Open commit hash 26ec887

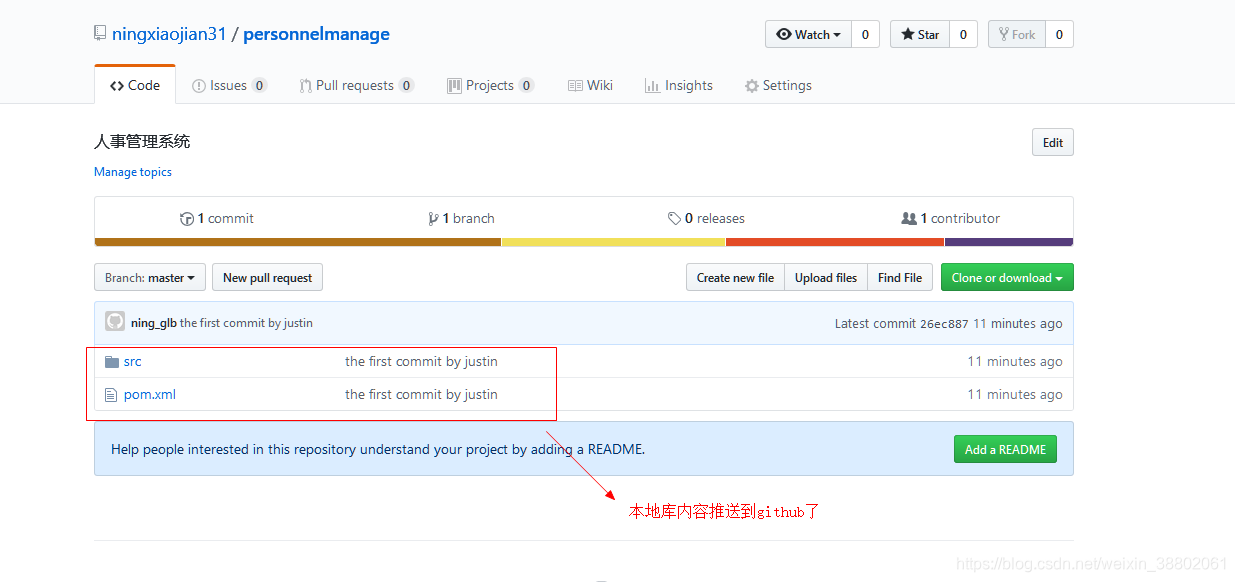coord(944,324)
